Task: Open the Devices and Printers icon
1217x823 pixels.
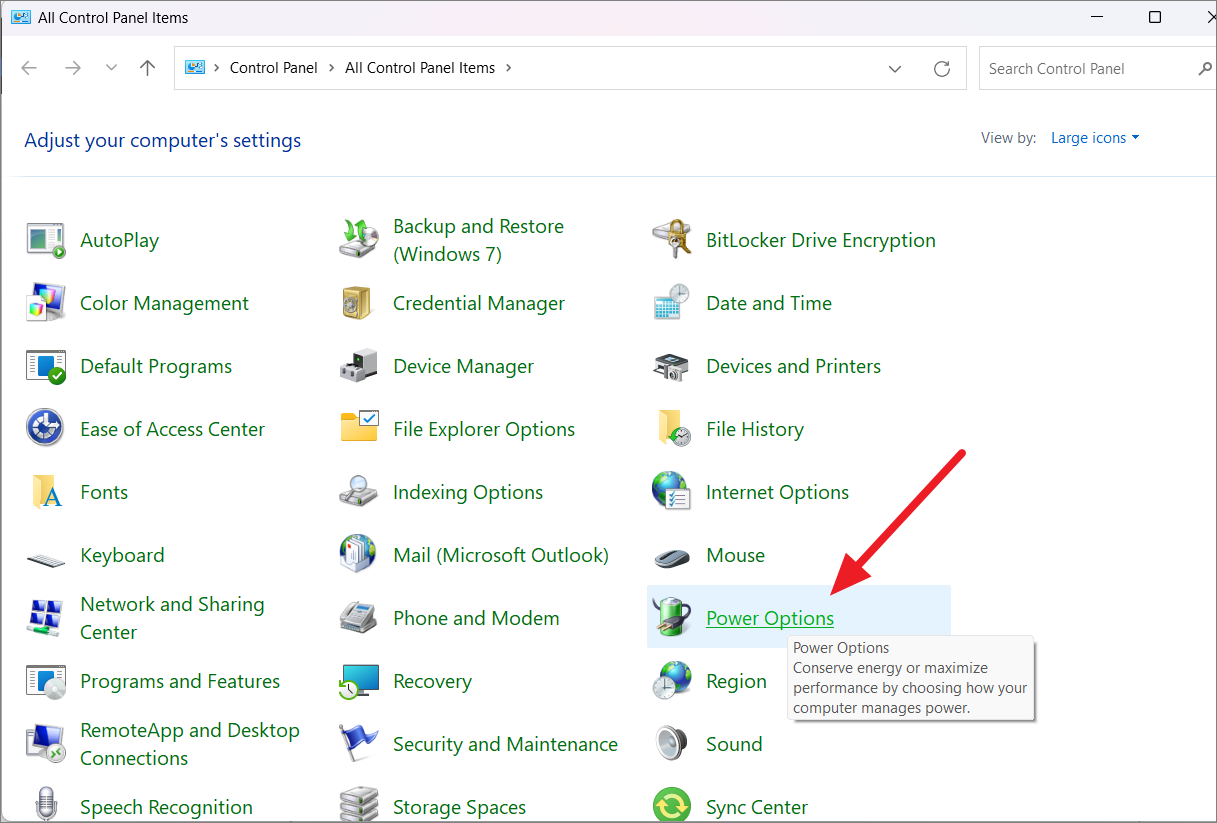Action: [671, 366]
